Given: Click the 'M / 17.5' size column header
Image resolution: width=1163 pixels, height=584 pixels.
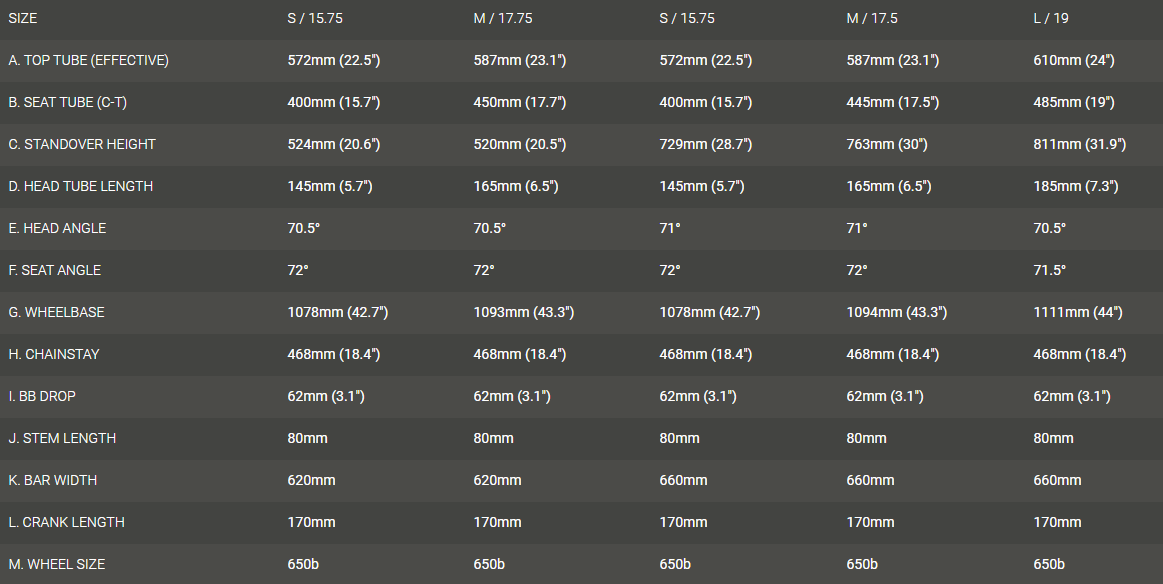Looking at the screenshot, I should (x=873, y=19).
